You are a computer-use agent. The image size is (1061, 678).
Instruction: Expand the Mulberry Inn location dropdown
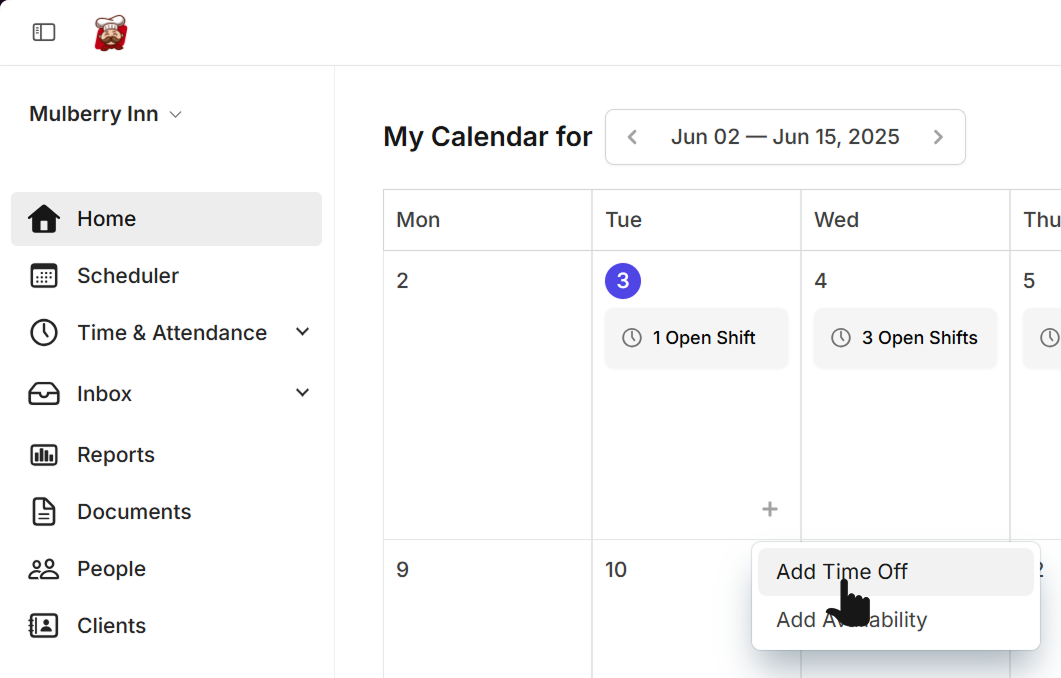(x=106, y=114)
